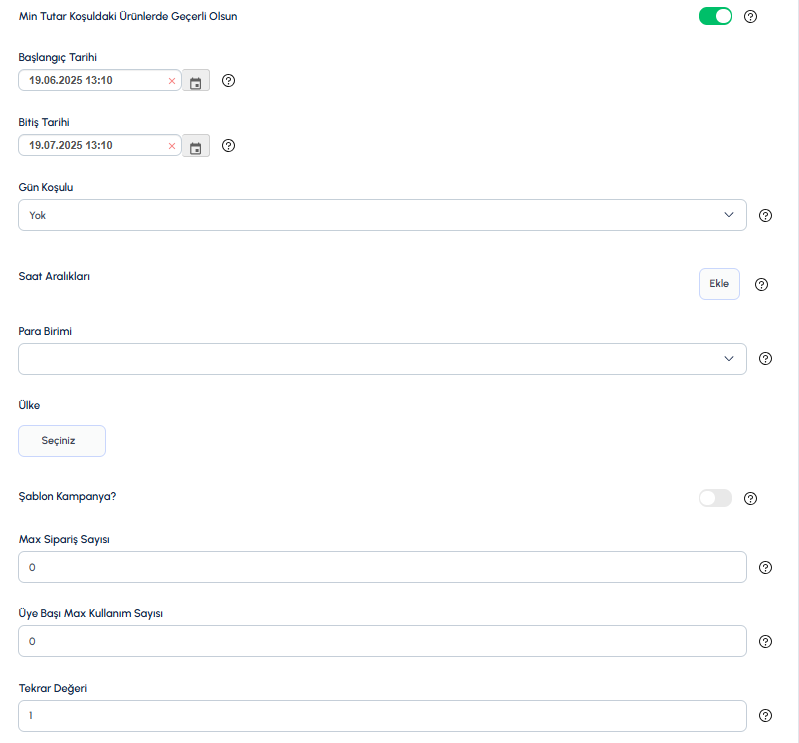Image resolution: width=799 pixels, height=743 pixels.
Task: Show help for Tekrar Değeri field
Action: click(x=765, y=716)
